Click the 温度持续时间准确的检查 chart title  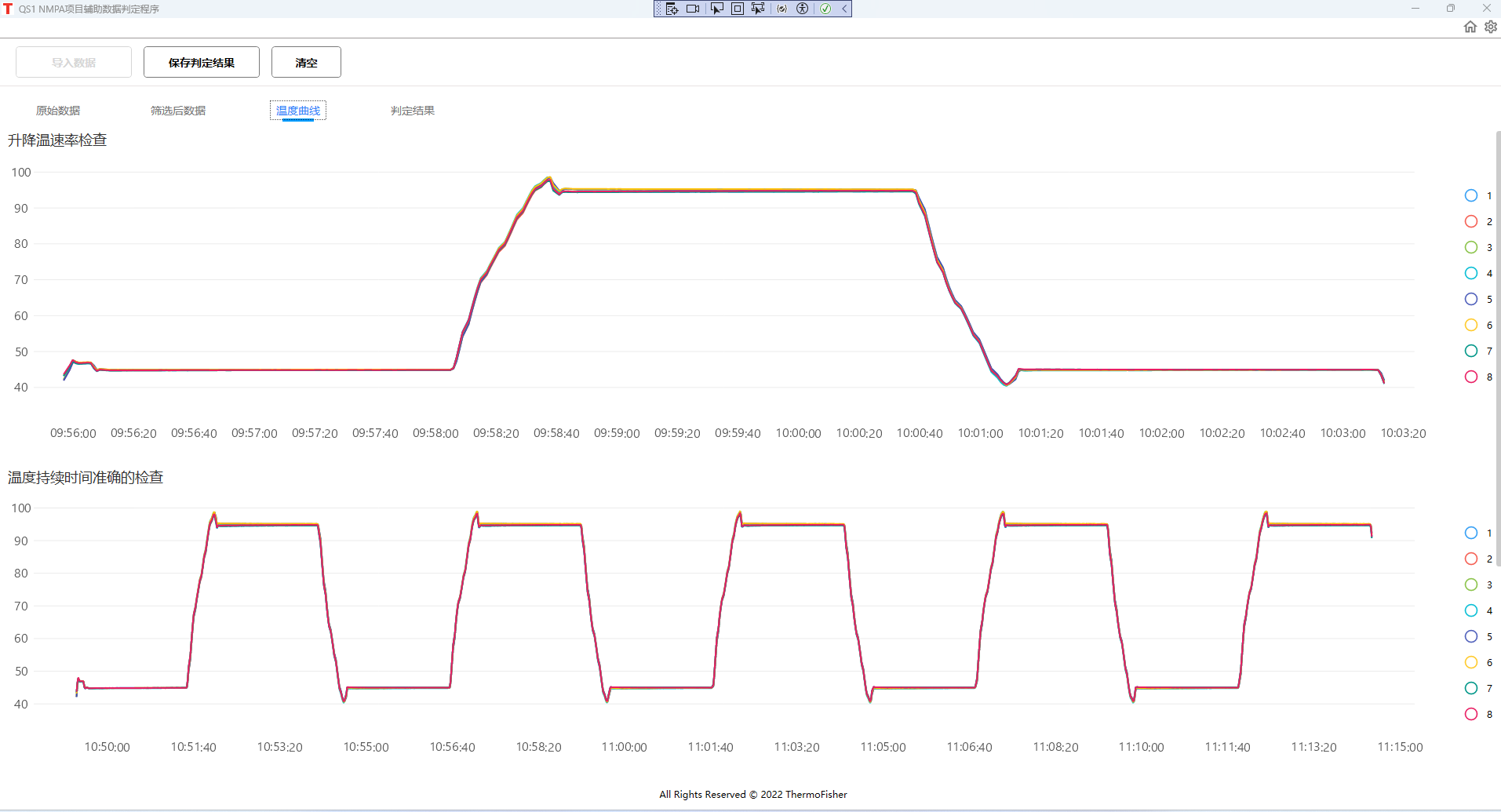(86, 478)
